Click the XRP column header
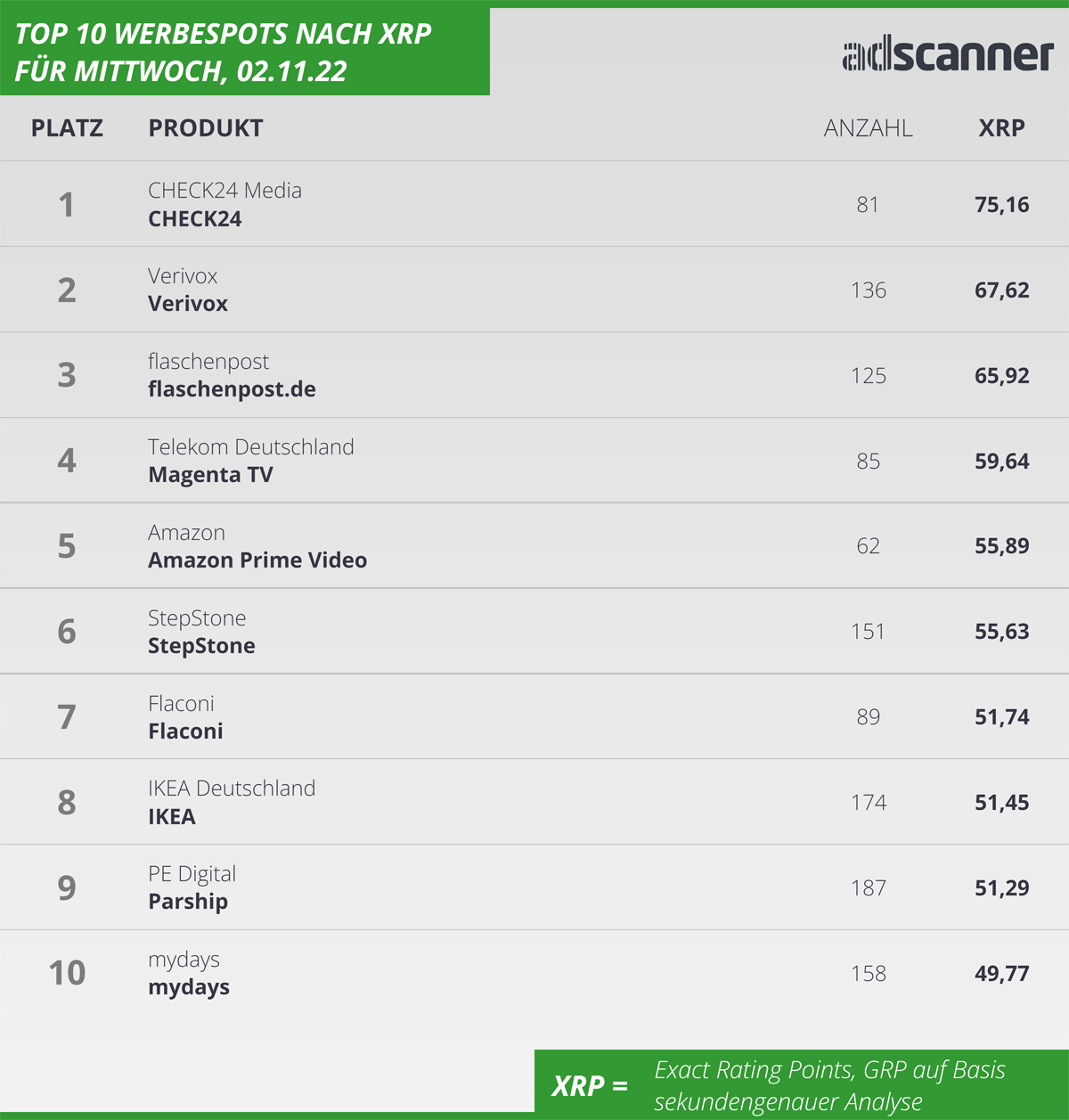 tap(1001, 128)
